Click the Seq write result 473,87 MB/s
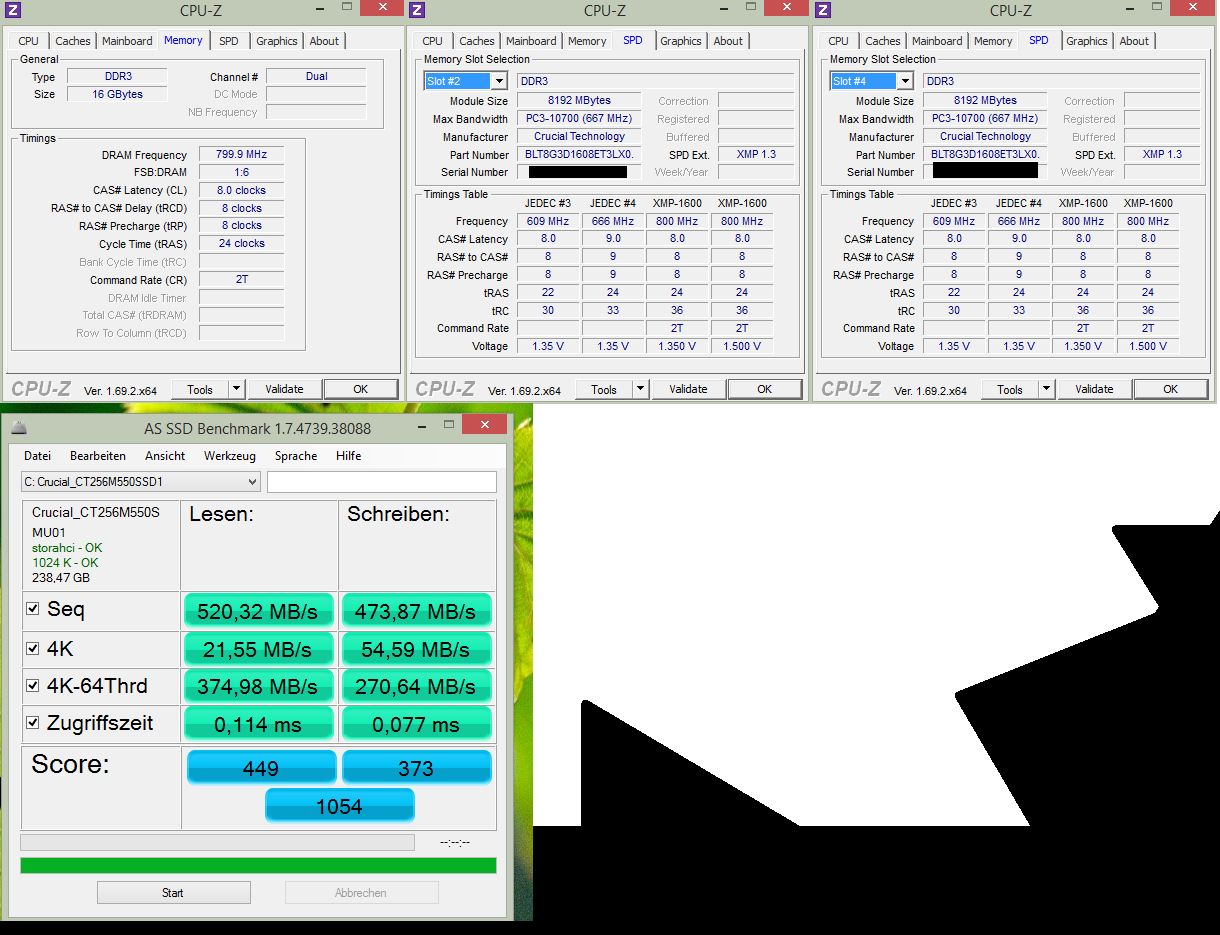Viewport: 1220px width, 935px height. [x=416, y=611]
